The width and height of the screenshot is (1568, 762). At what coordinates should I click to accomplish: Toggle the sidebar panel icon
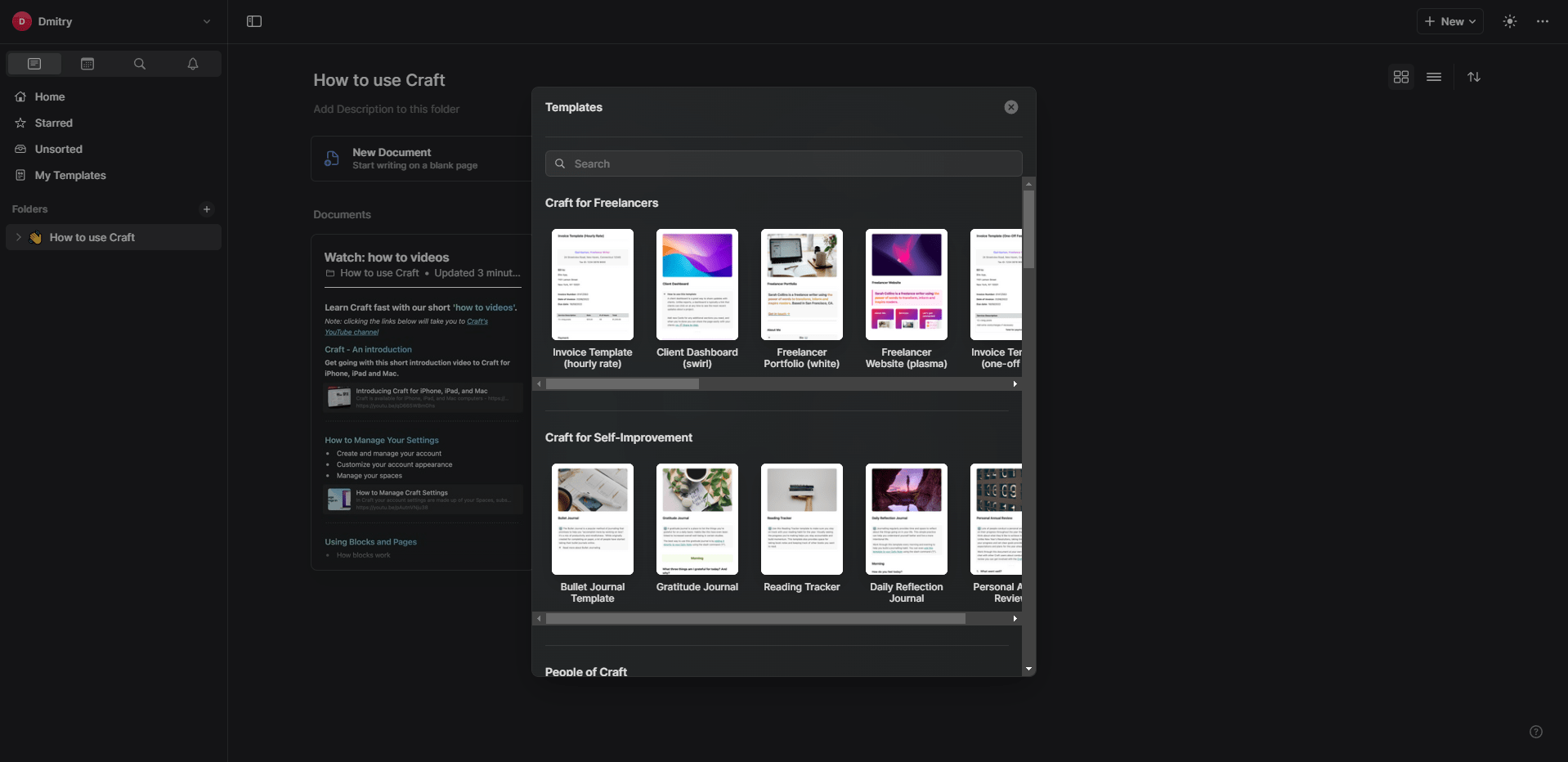(254, 22)
